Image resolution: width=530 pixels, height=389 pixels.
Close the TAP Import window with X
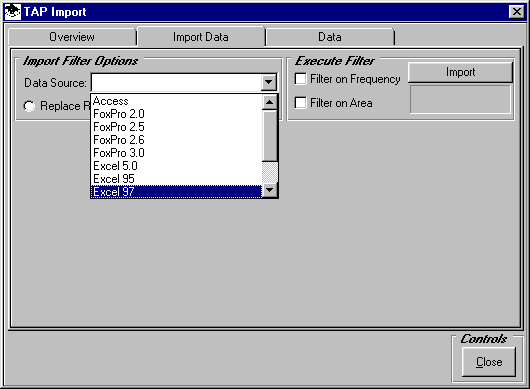point(517,12)
